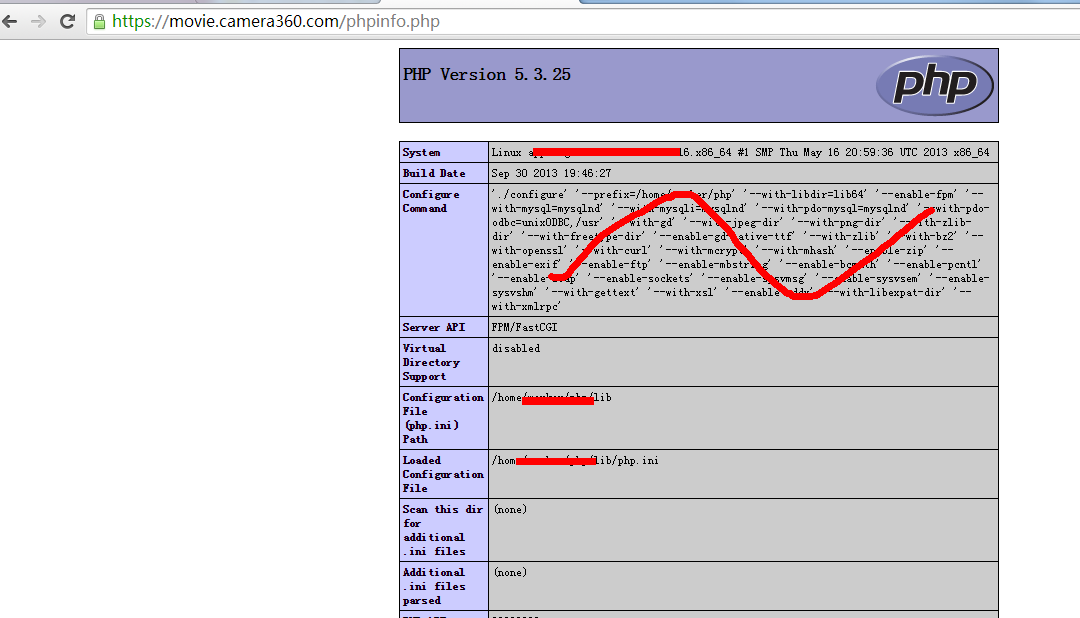Focus the address bar URL field

pos(583,21)
